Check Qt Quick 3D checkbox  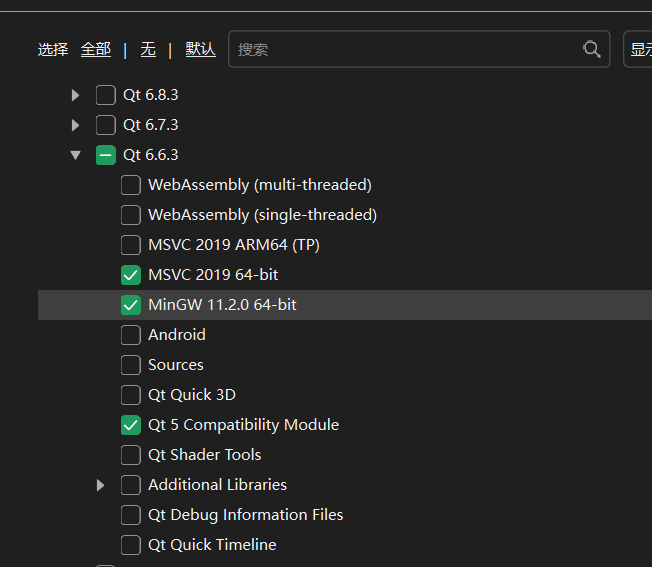tap(131, 395)
